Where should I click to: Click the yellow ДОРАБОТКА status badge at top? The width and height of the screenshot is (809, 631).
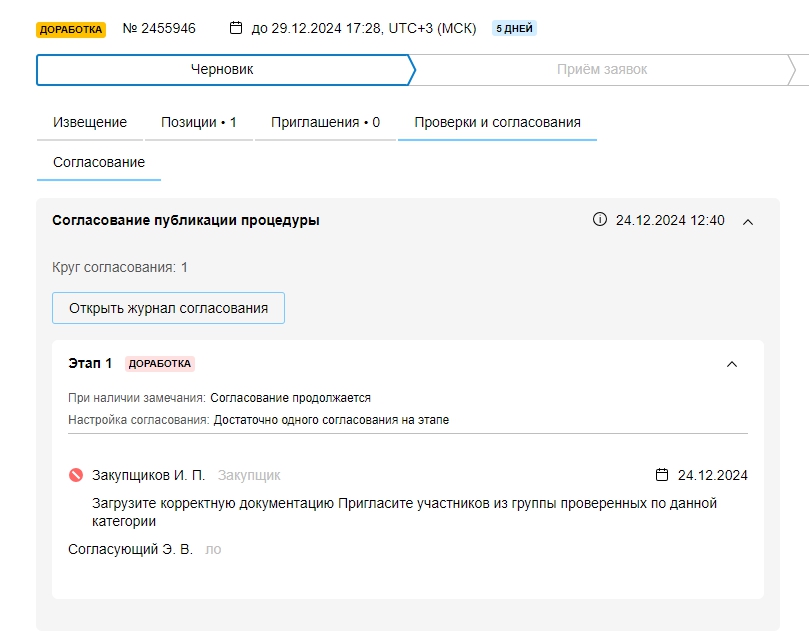(71, 29)
